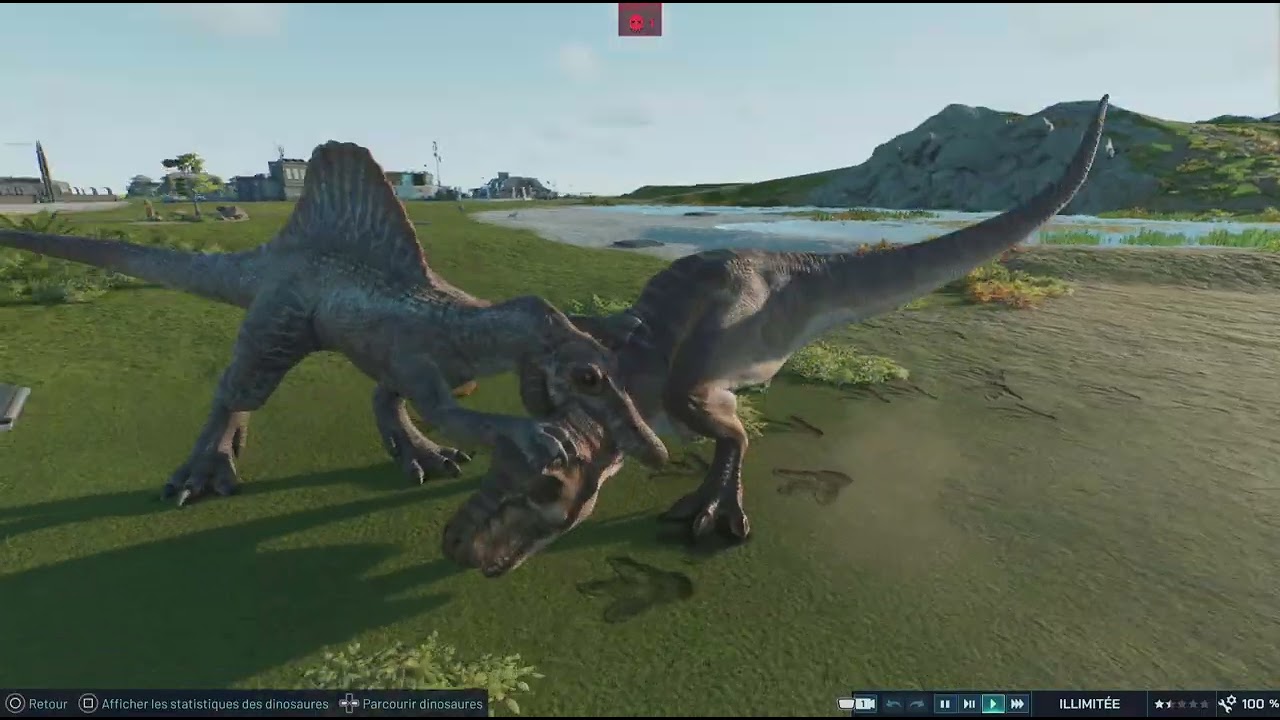Click the wrench and gear maintenance icon
The height and width of the screenshot is (720, 1280).
click(1227, 704)
